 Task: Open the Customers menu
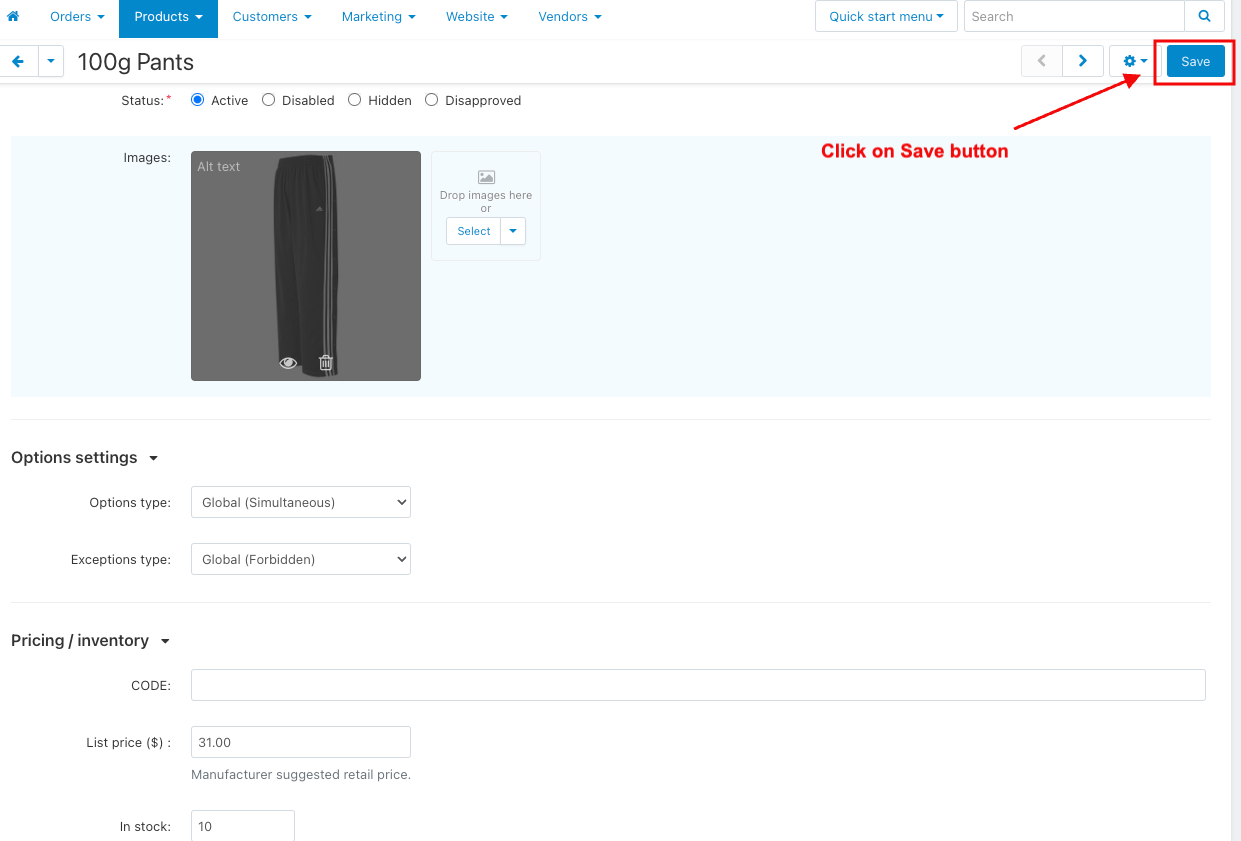pos(272,16)
